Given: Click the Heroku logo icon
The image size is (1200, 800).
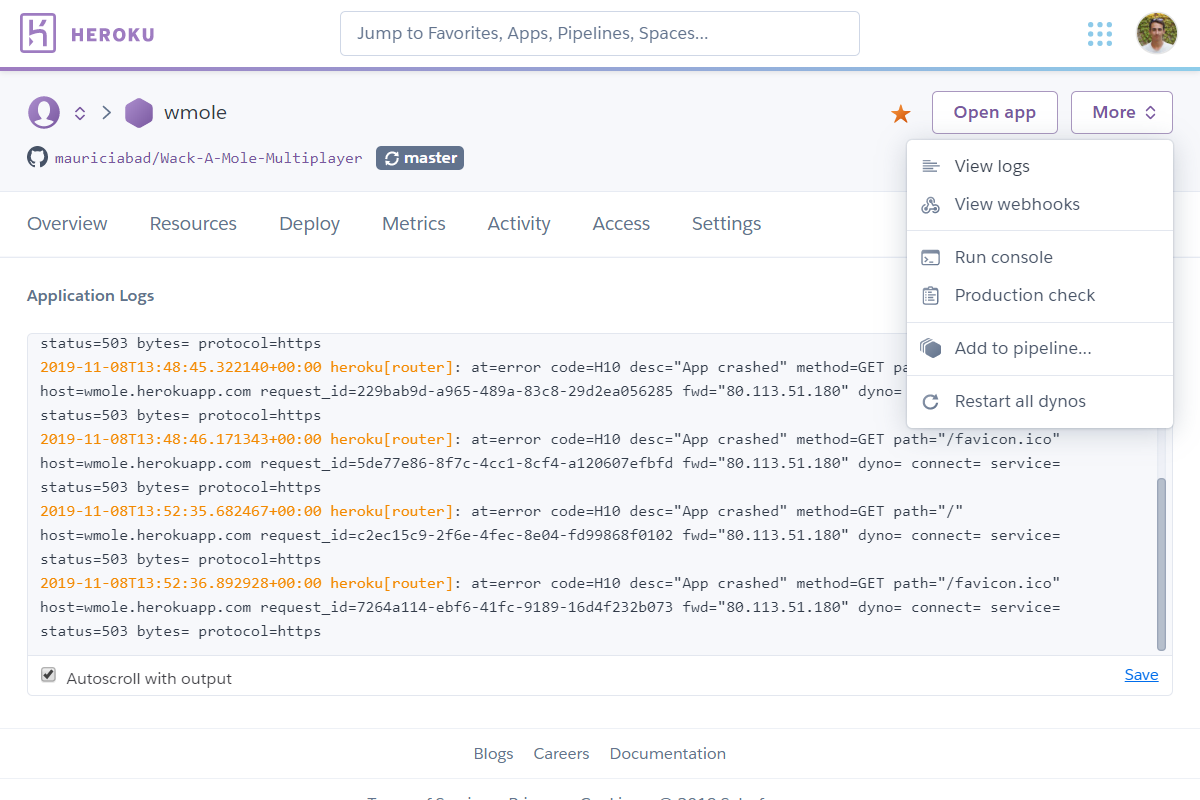Looking at the screenshot, I should 38,34.
